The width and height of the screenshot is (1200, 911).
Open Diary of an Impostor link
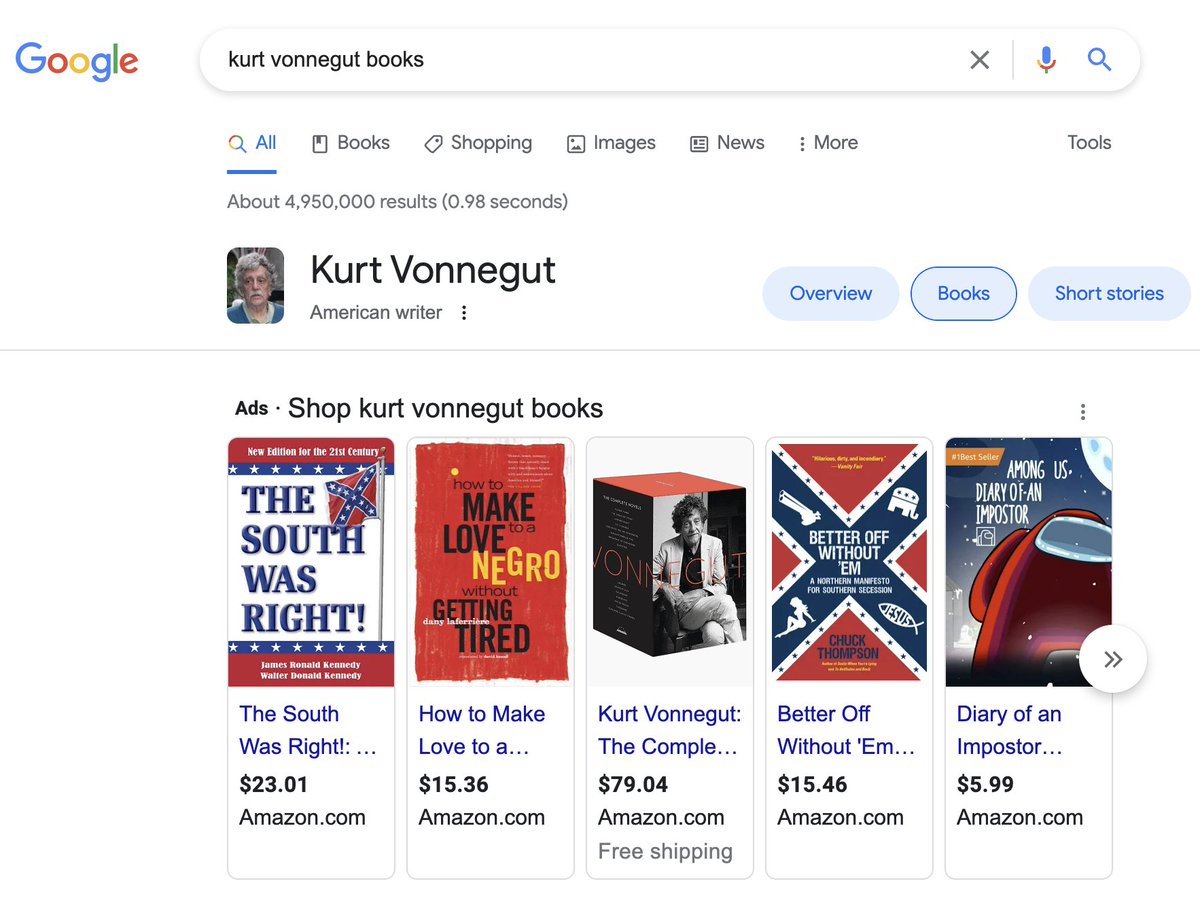1010,730
